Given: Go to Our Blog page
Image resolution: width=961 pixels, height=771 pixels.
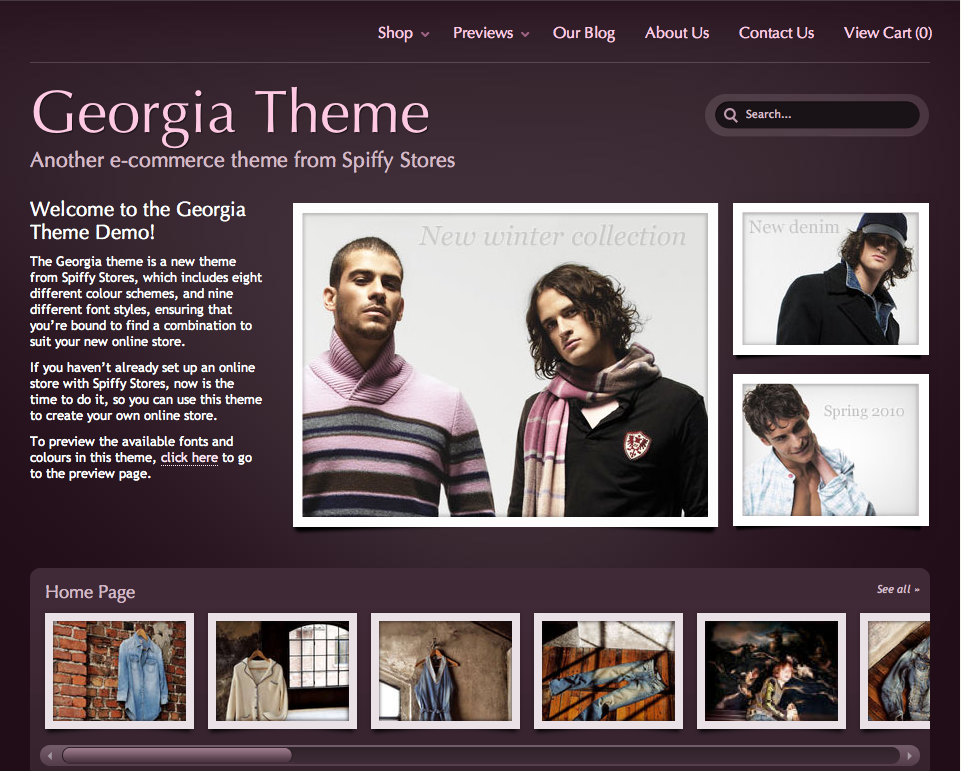Looking at the screenshot, I should point(584,33).
